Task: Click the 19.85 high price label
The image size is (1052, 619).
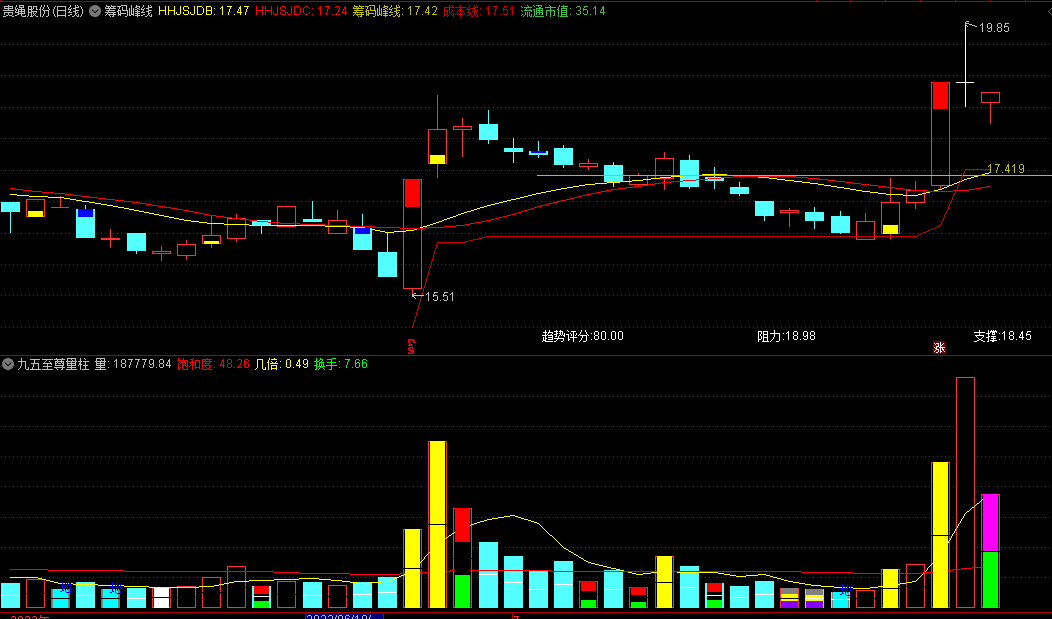Action: 994,27
